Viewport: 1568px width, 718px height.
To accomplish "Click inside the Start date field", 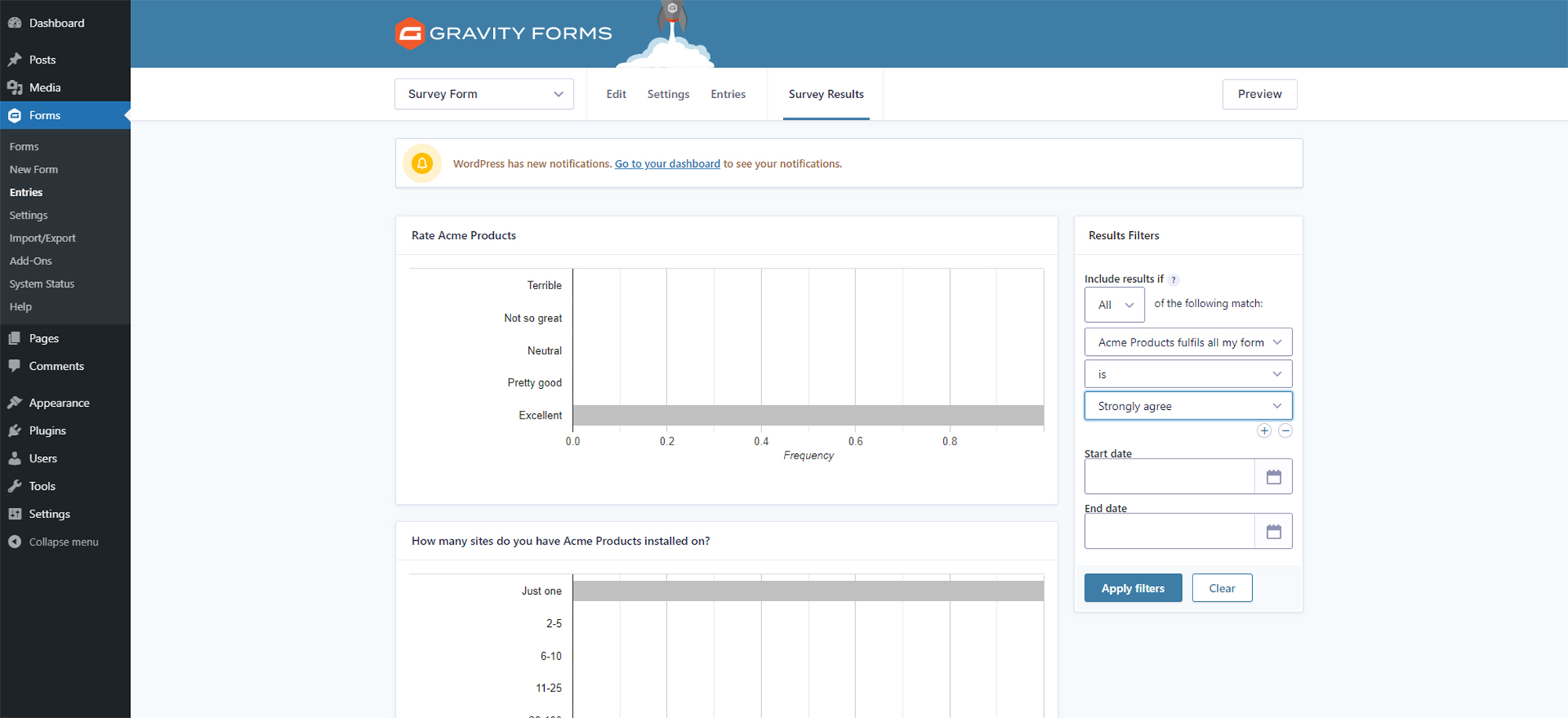I will click(x=1170, y=477).
